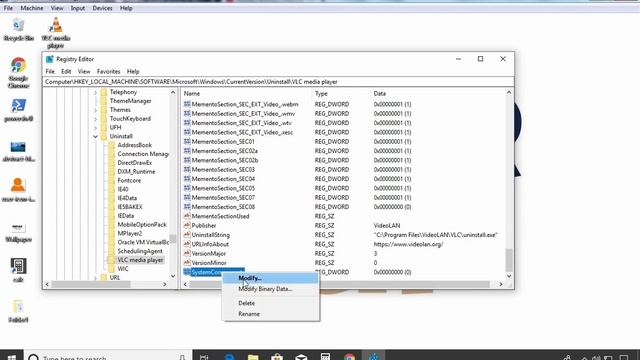Open the VirtualBox Devices menu
Viewport: 640px width, 360px height.
point(102,8)
